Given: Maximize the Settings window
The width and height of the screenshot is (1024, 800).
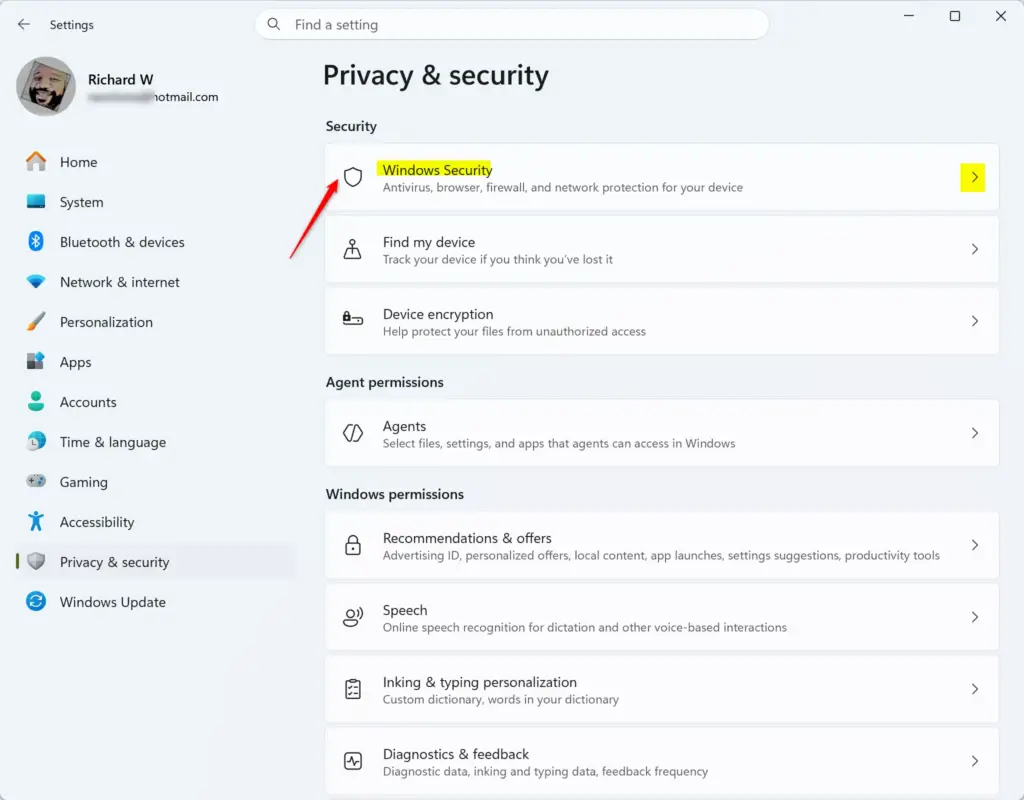Looking at the screenshot, I should [955, 16].
